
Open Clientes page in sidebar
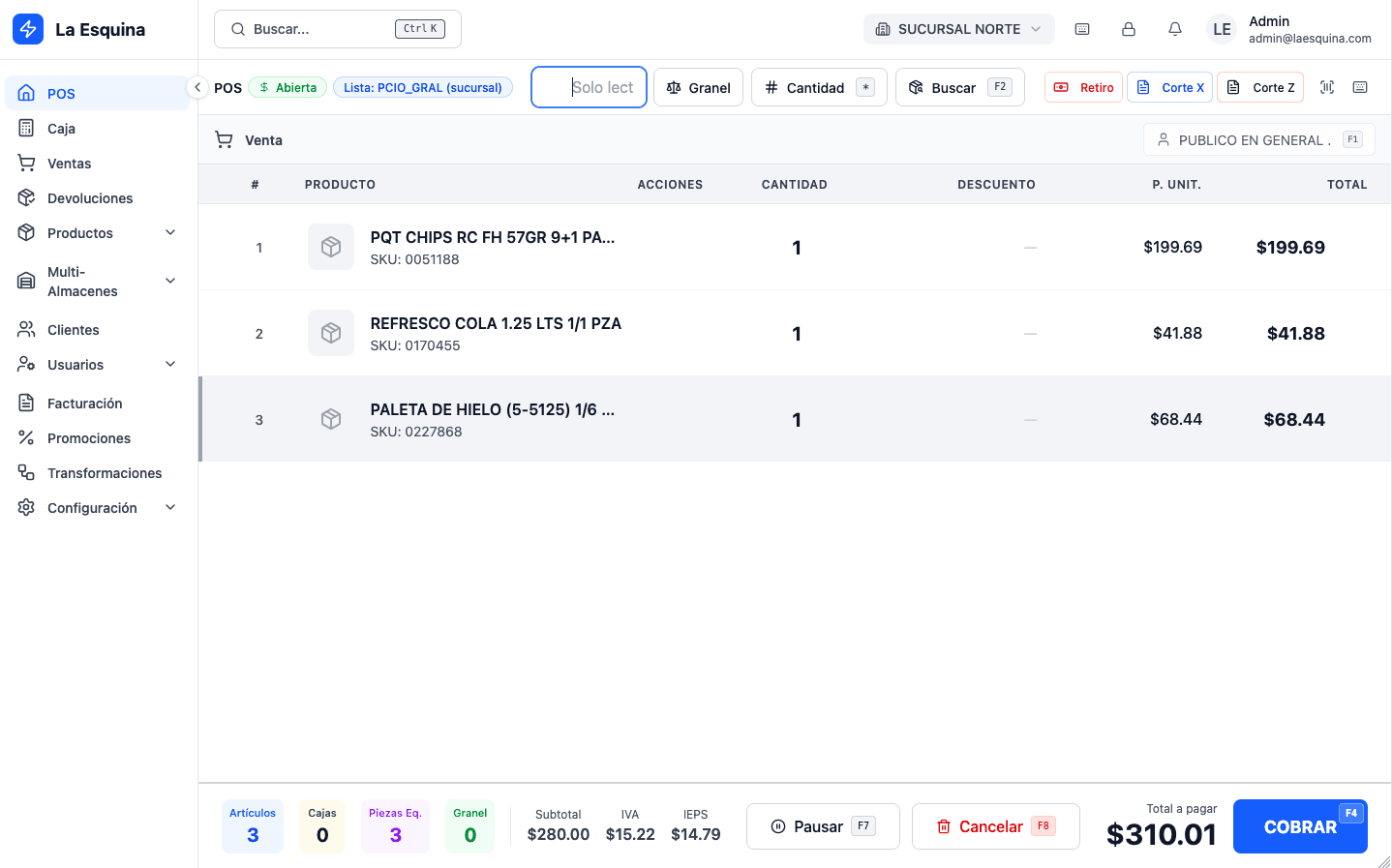tap(97, 329)
